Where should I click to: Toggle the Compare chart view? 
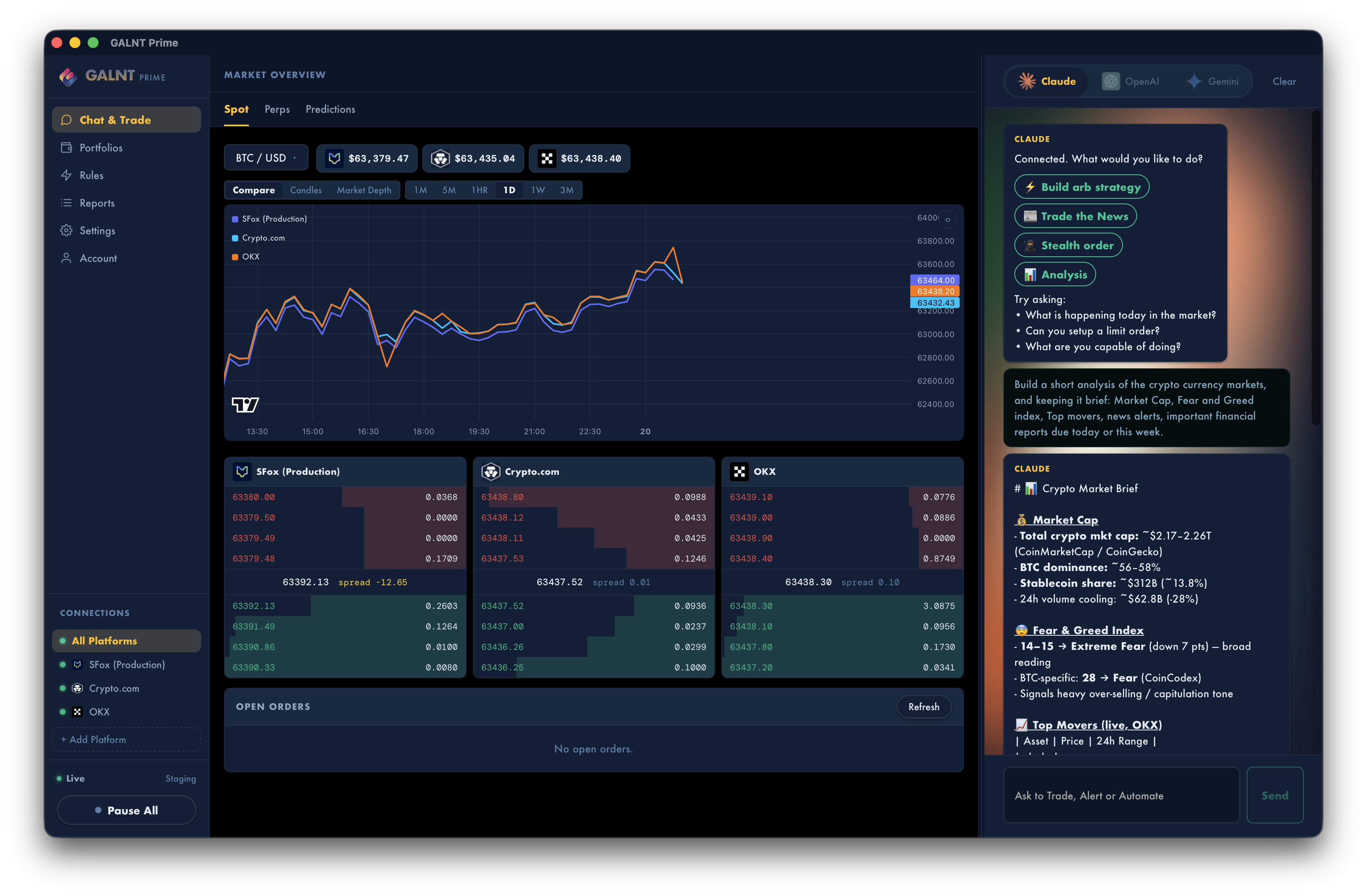coord(254,190)
